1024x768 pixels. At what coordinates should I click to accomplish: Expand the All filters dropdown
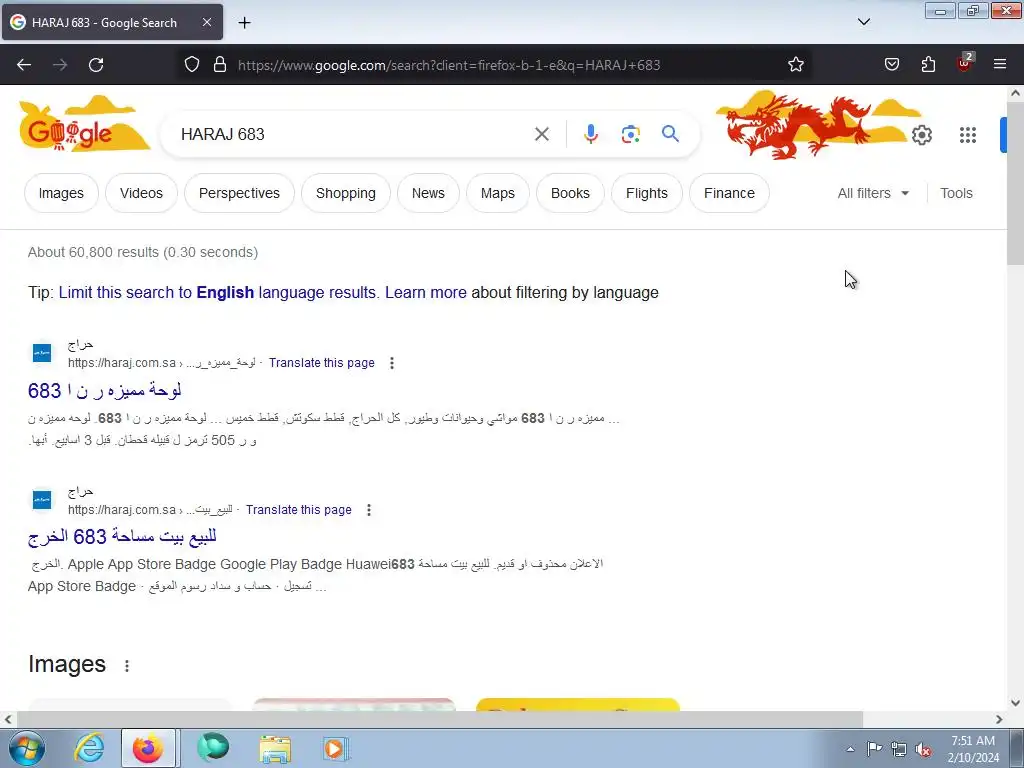873,193
